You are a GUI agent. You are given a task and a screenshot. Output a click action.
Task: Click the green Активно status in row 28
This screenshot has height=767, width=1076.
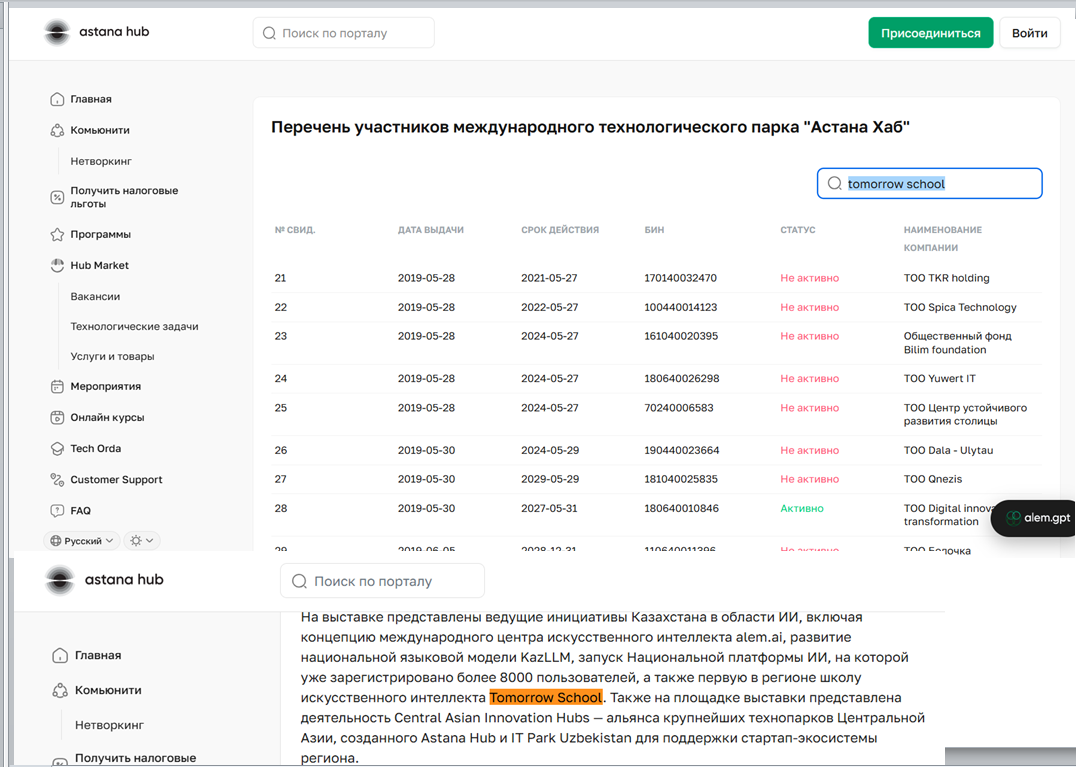[x=802, y=508]
